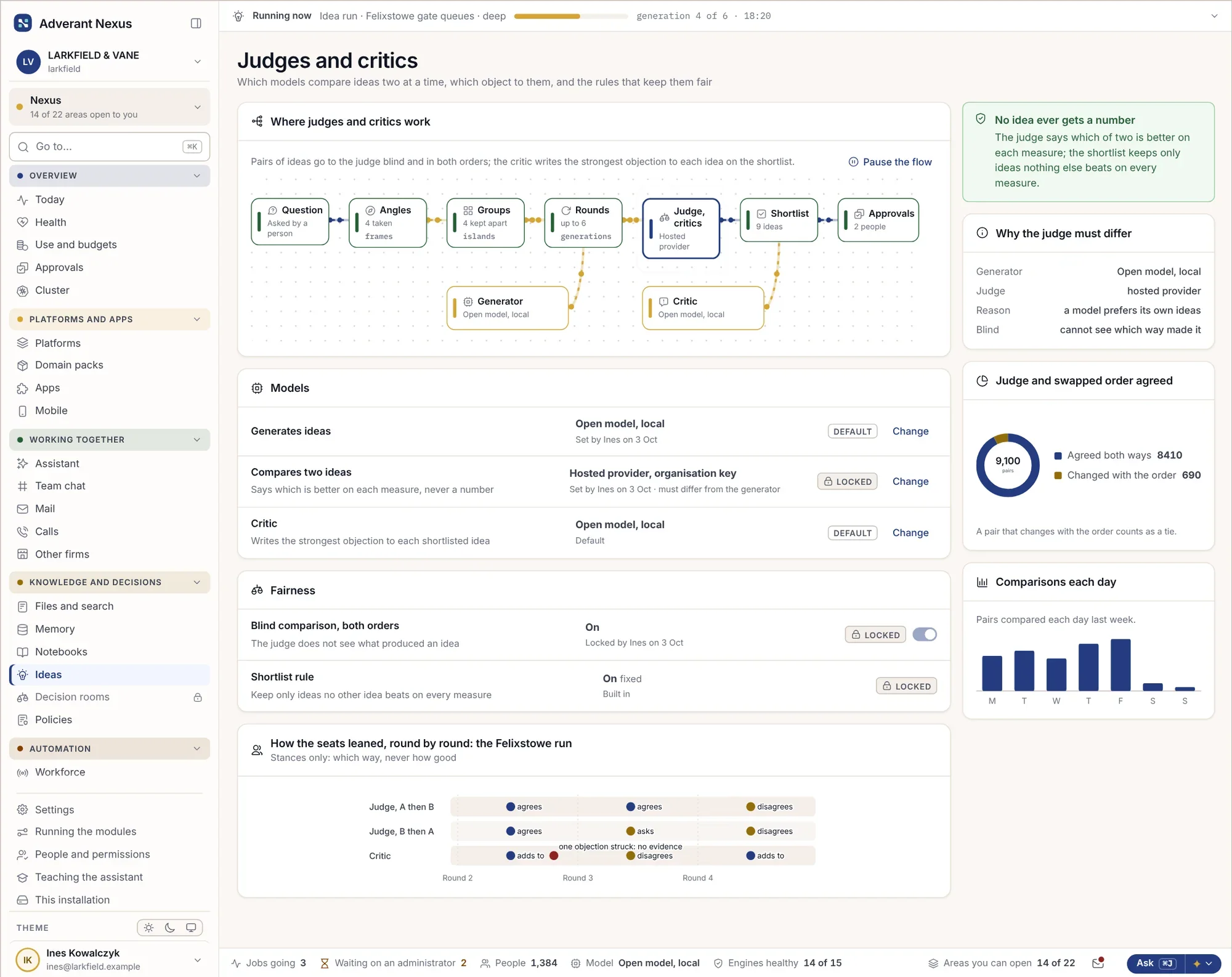Open Domain packs page

[110, 365]
